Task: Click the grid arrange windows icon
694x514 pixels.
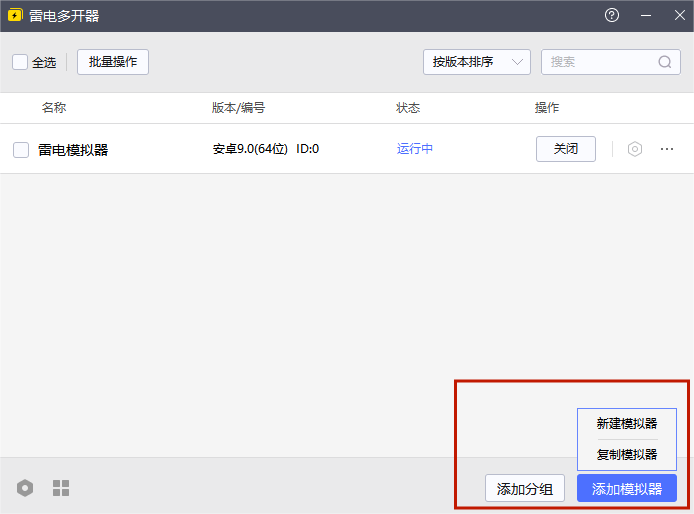Action: (61, 488)
